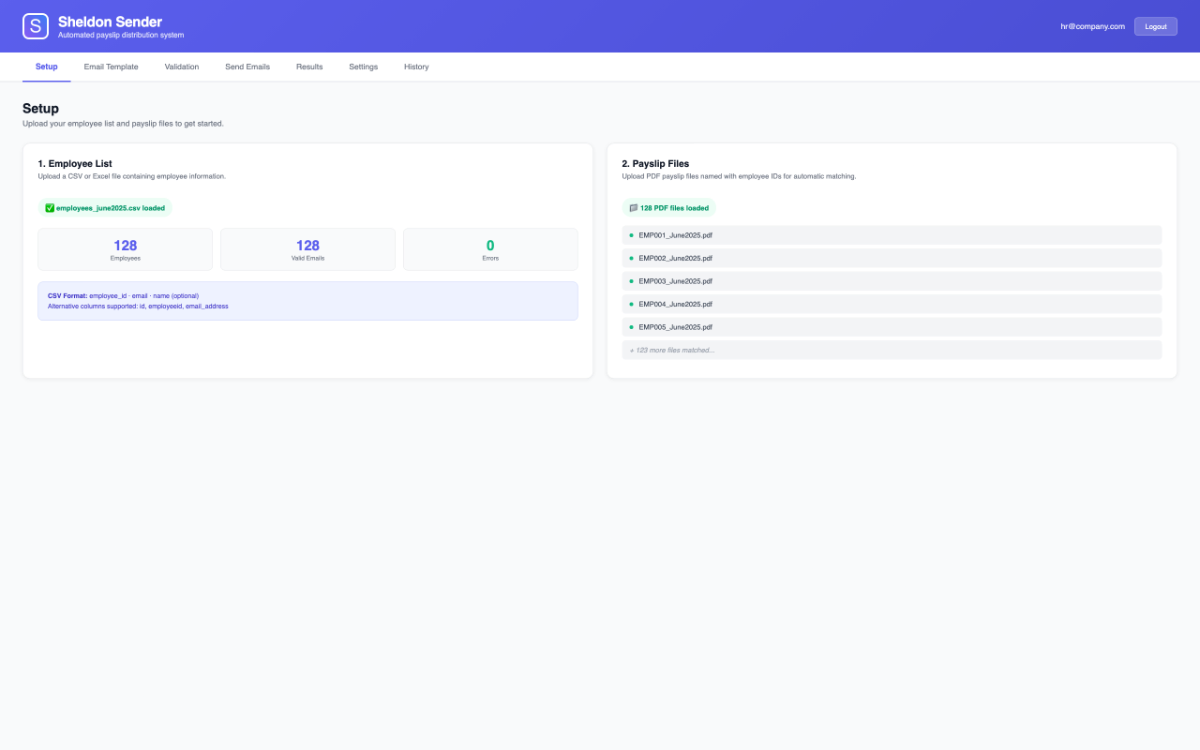Switch to the Email Template tab
The height and width of the screenshot is (750, 1200).
point(111,67)
